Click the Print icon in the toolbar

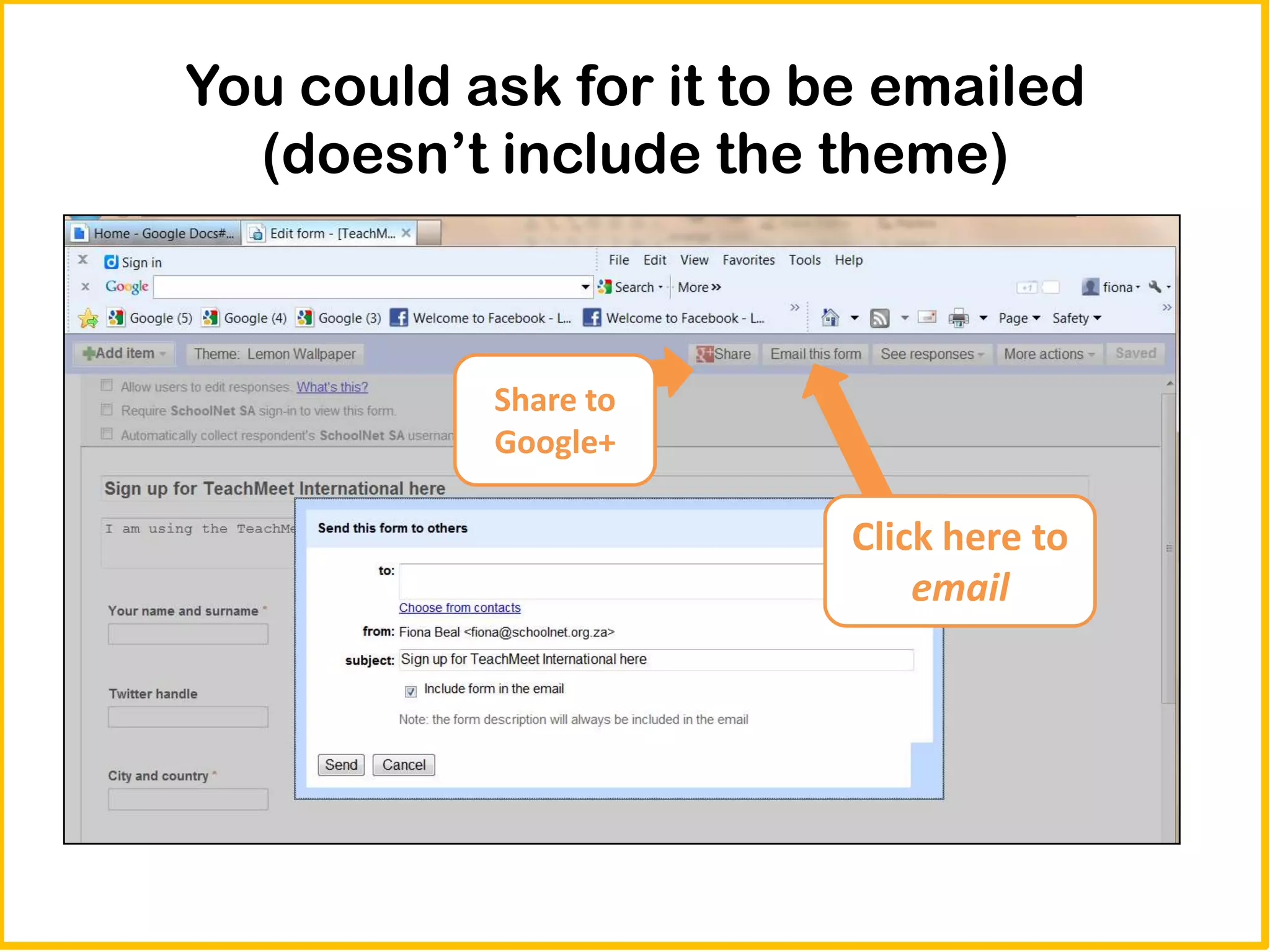[x=958, y=318]
